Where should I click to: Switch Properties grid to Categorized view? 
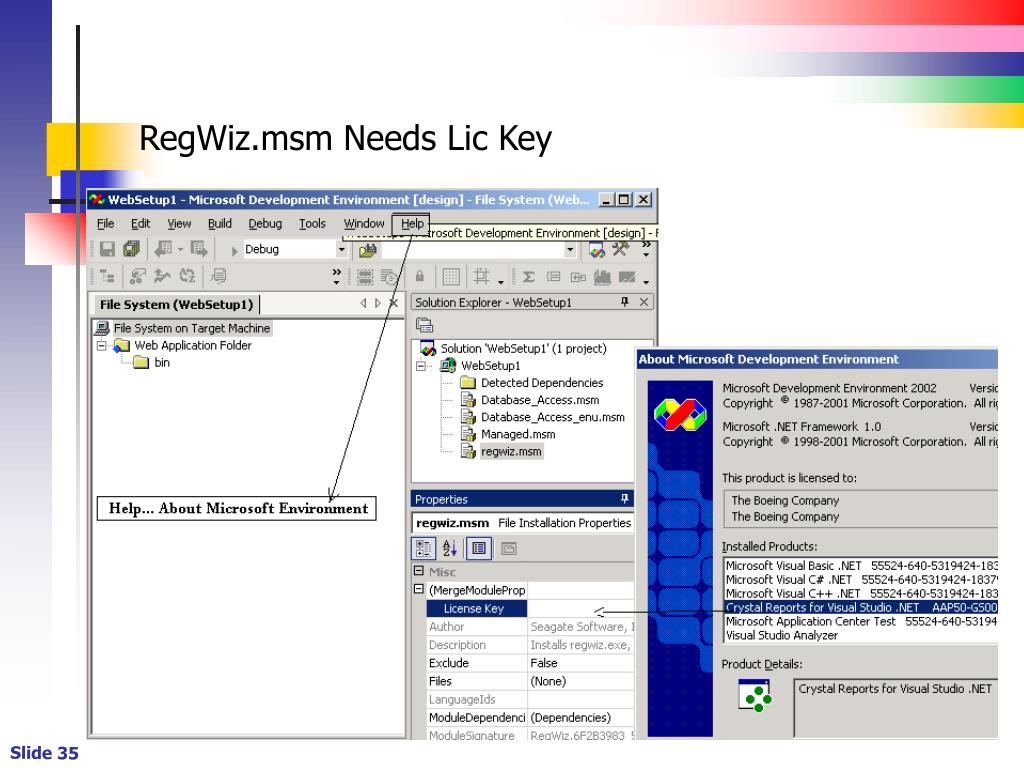coord(423,549)
